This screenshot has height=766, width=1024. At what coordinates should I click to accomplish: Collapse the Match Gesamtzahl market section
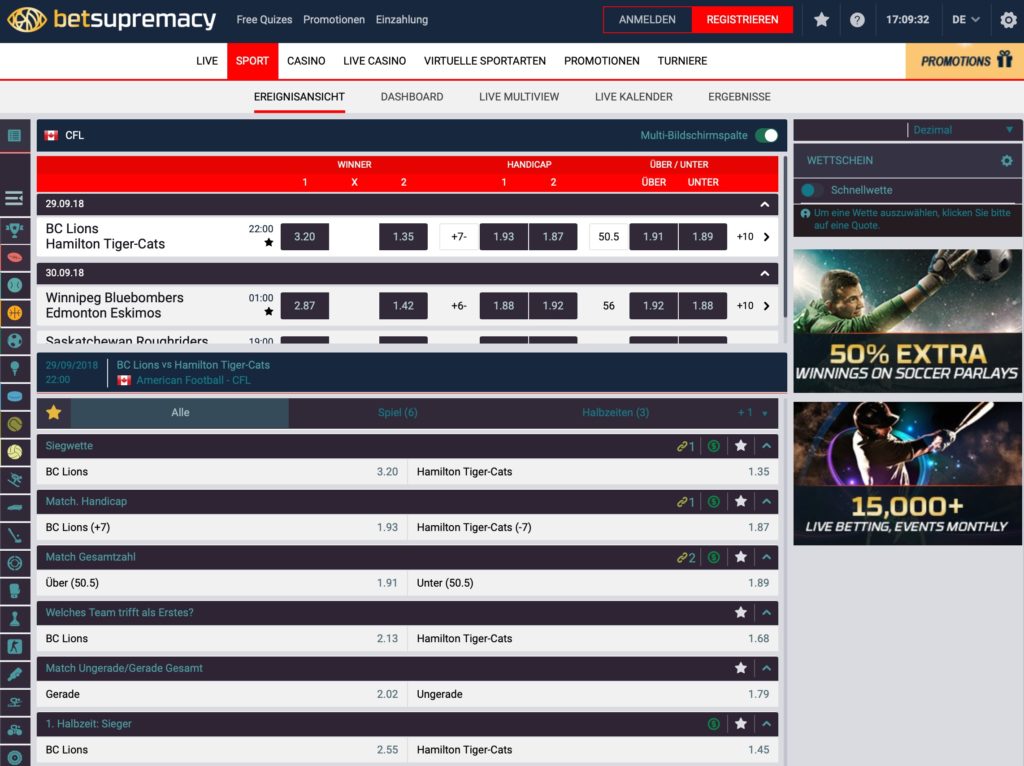(x=767, y=557)
